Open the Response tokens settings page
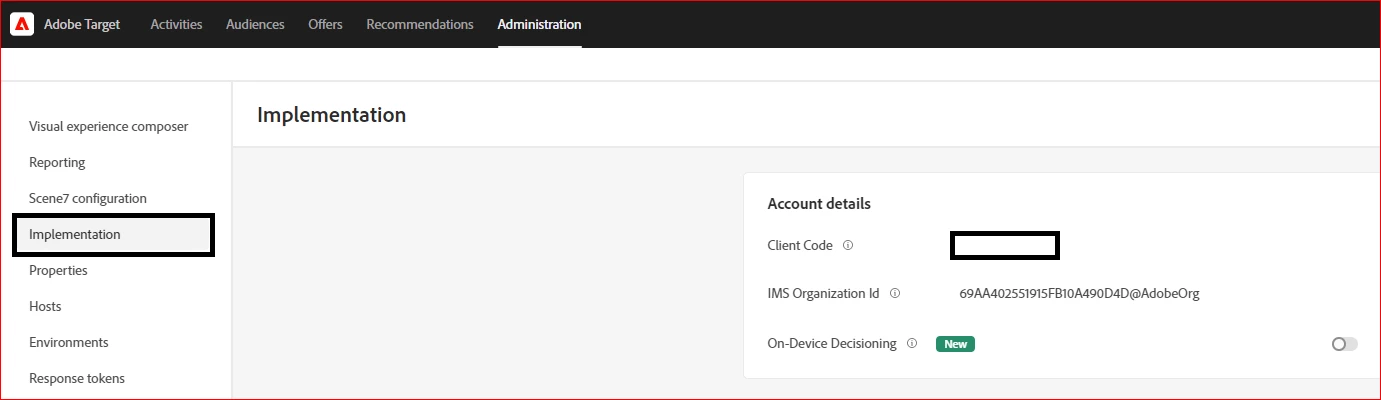Screen dimensions: 1381x400 [x=77, y=378]
